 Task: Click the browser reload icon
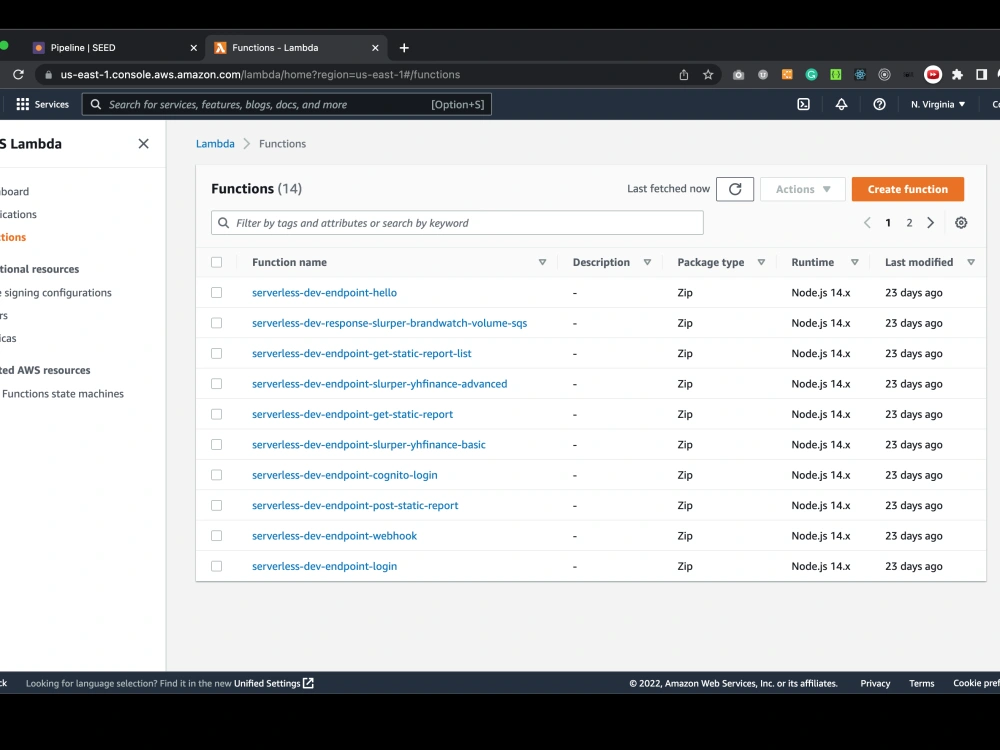18,75
